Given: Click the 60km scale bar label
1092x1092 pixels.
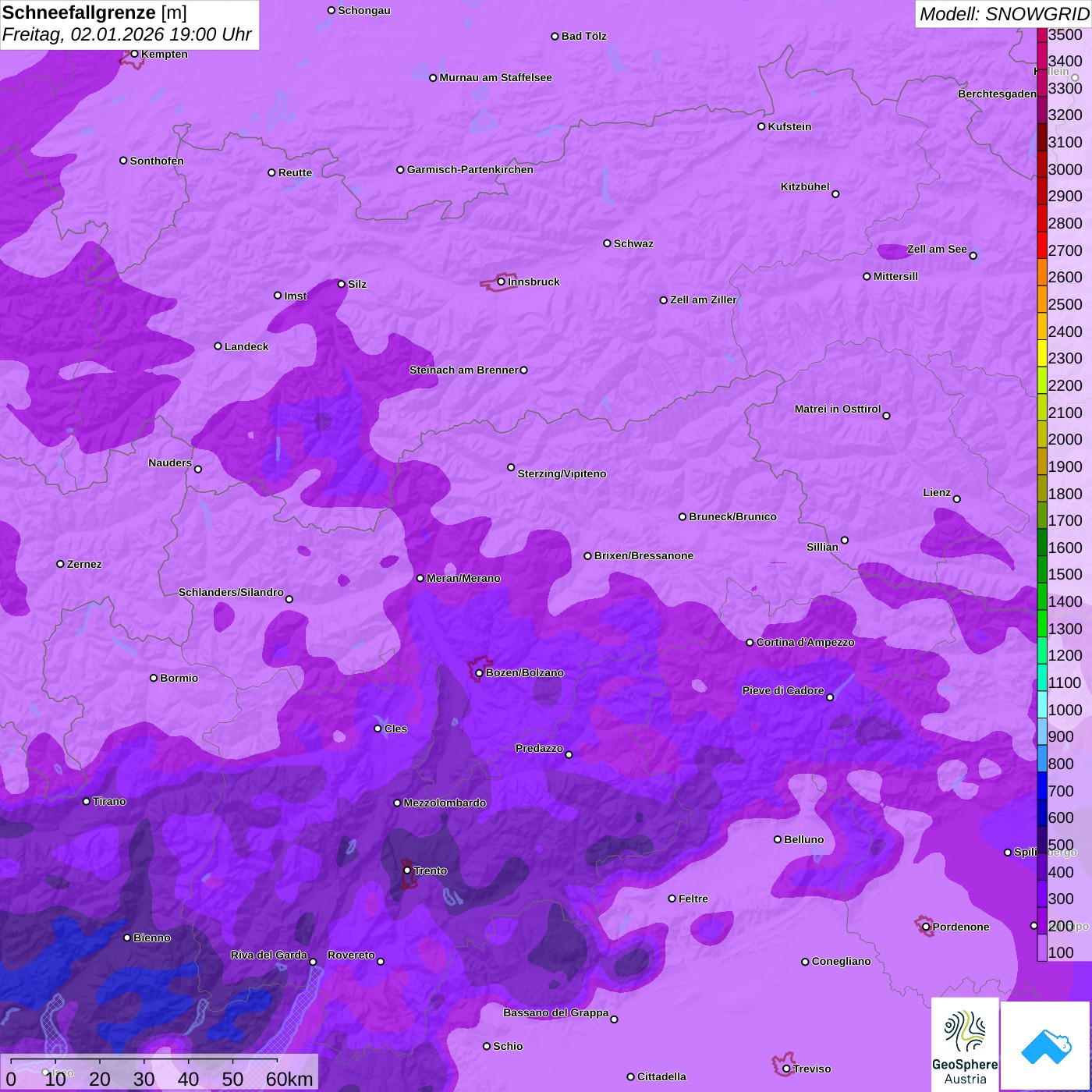Looking at the screenshot, I should [289, 1079].
